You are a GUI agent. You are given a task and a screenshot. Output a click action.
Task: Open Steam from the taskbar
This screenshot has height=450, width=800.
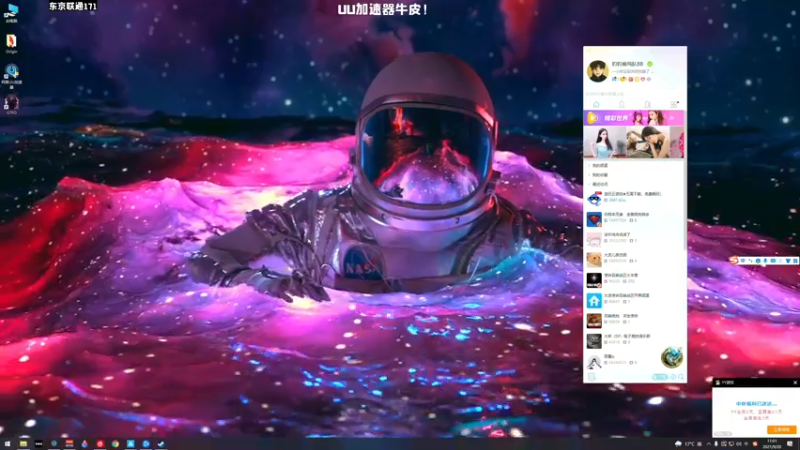[x=161, y=444]
